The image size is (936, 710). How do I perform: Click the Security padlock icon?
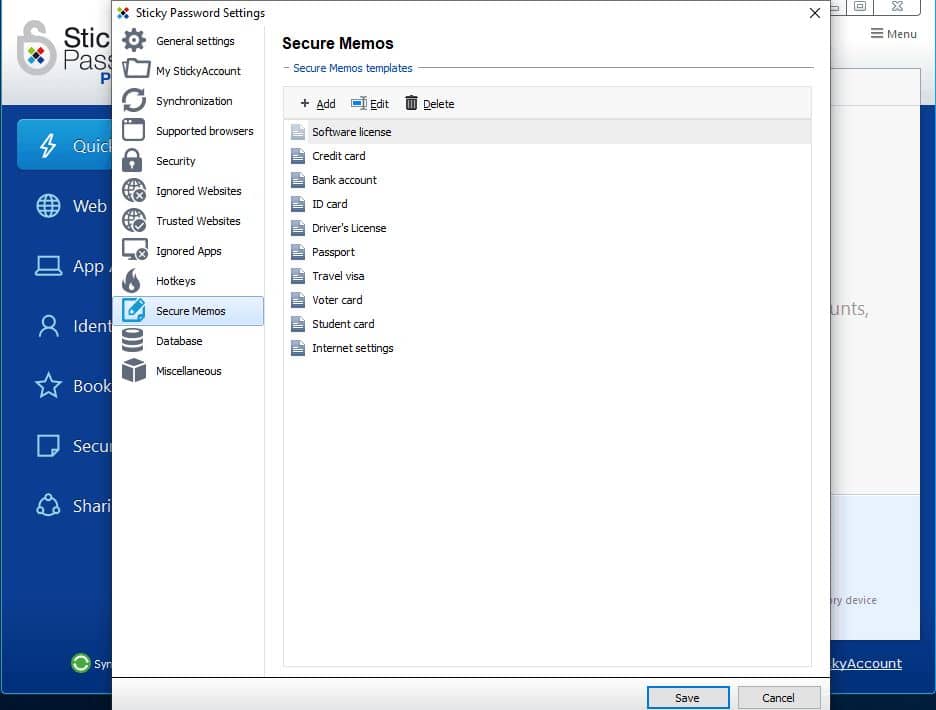(x=132, y=161)
